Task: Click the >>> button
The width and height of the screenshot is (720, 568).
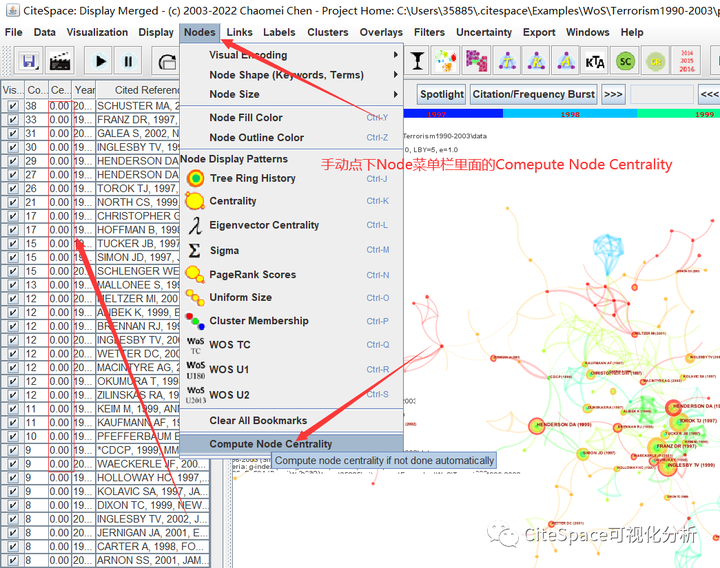Action: point(613,94)
